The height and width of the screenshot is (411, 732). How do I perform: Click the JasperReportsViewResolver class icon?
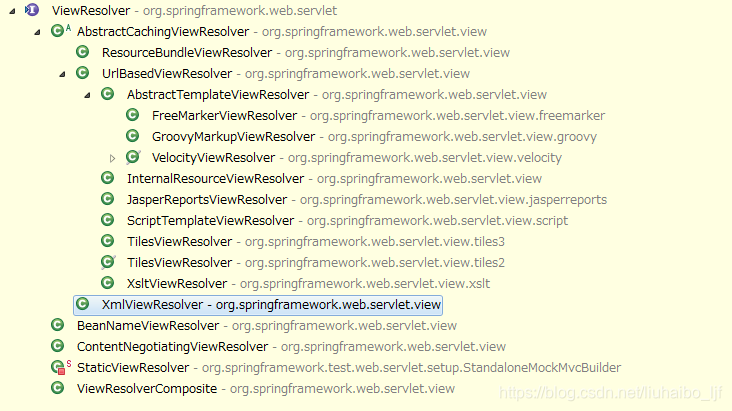(x=107, y=199)
